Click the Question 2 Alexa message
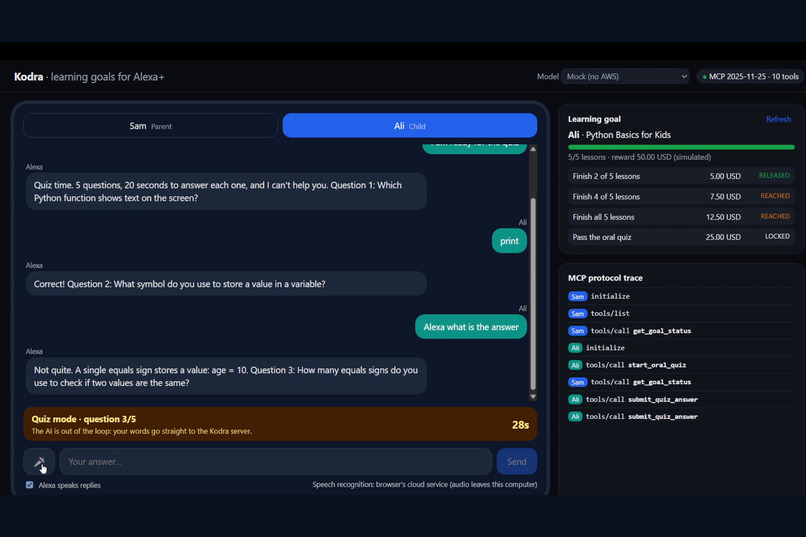The width and height of the screenshot is (806, 537). click(x=226, y=284)
